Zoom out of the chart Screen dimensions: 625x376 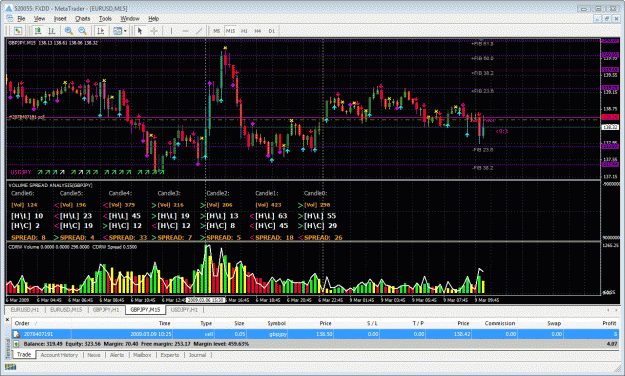pos(83,31)
